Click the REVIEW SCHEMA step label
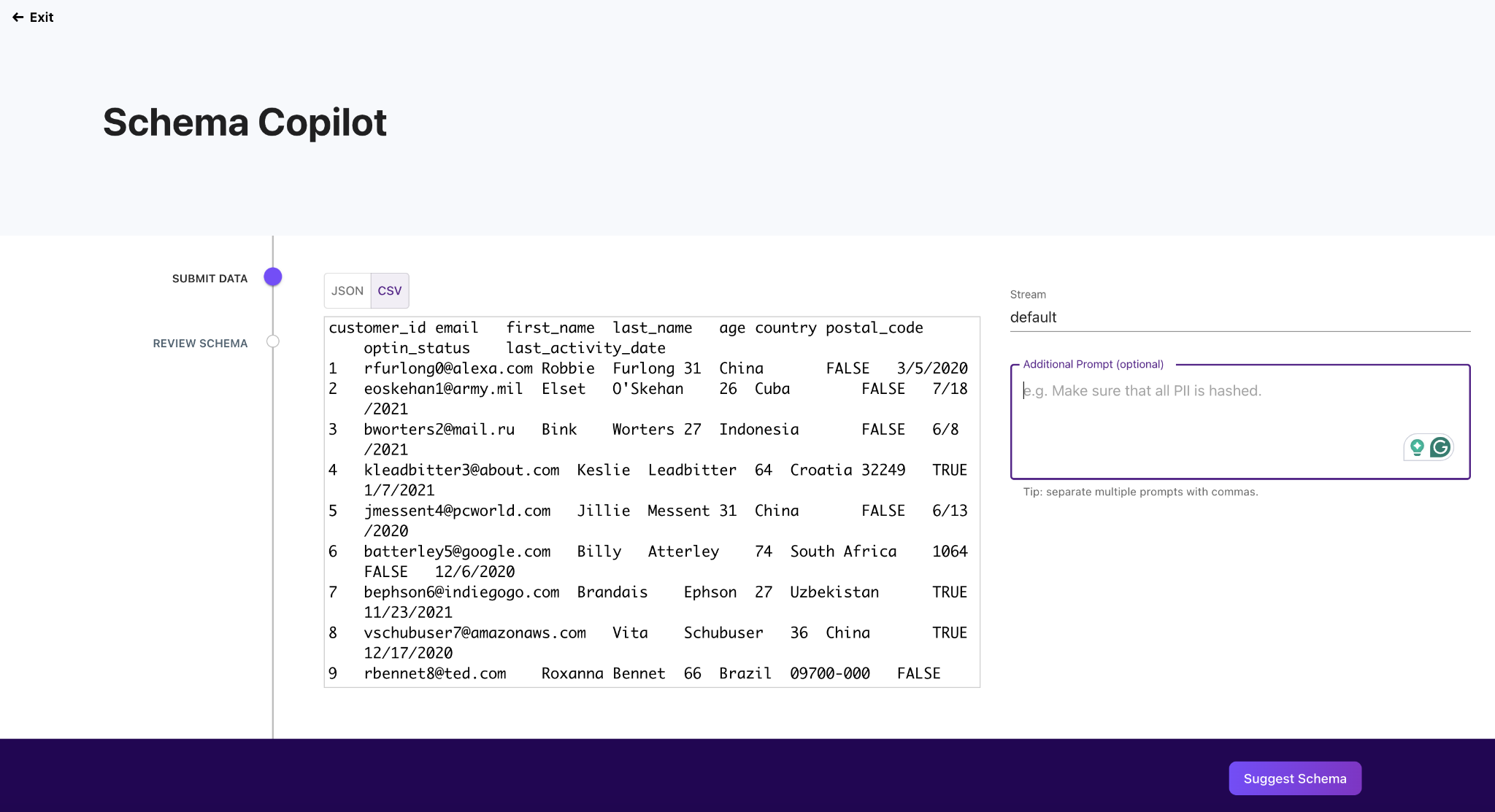The image size is (1495, 812). [x=200, y=344]
